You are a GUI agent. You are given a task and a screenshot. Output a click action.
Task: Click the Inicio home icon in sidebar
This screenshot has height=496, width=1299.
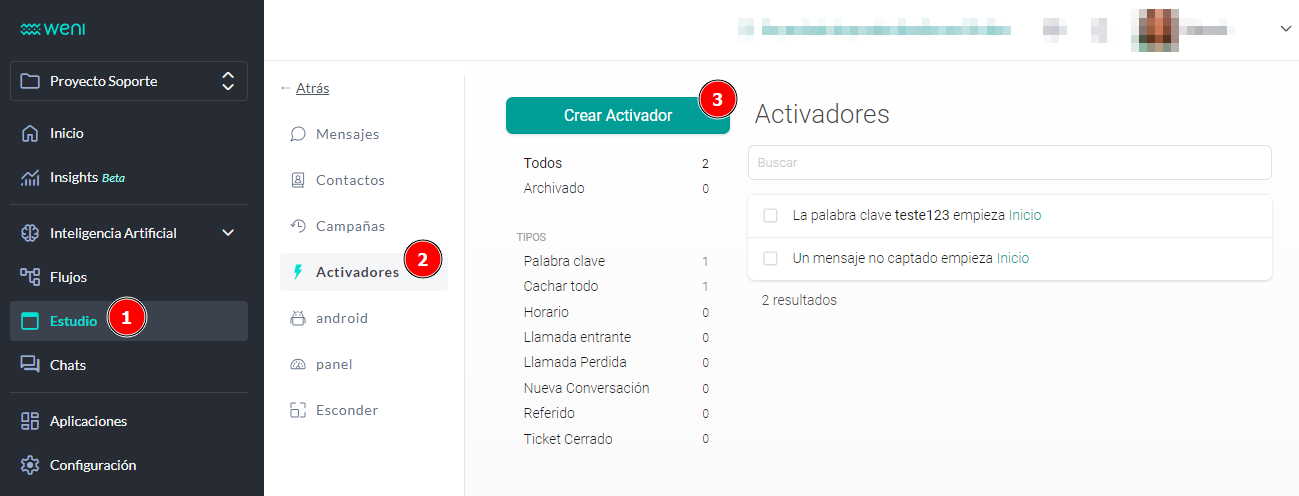pyautogui.click(x=30, y=133)
